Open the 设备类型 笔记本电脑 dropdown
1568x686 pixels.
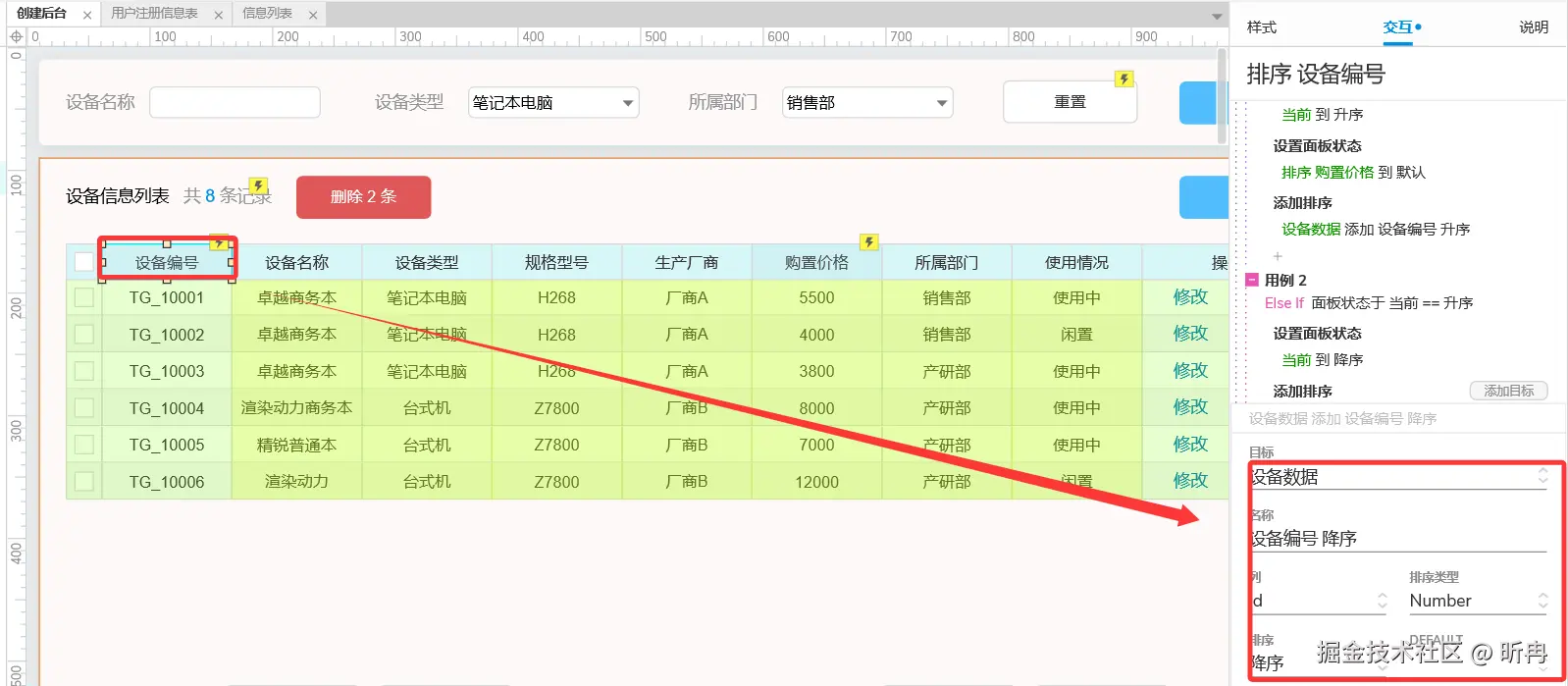[x=553, y=102]
